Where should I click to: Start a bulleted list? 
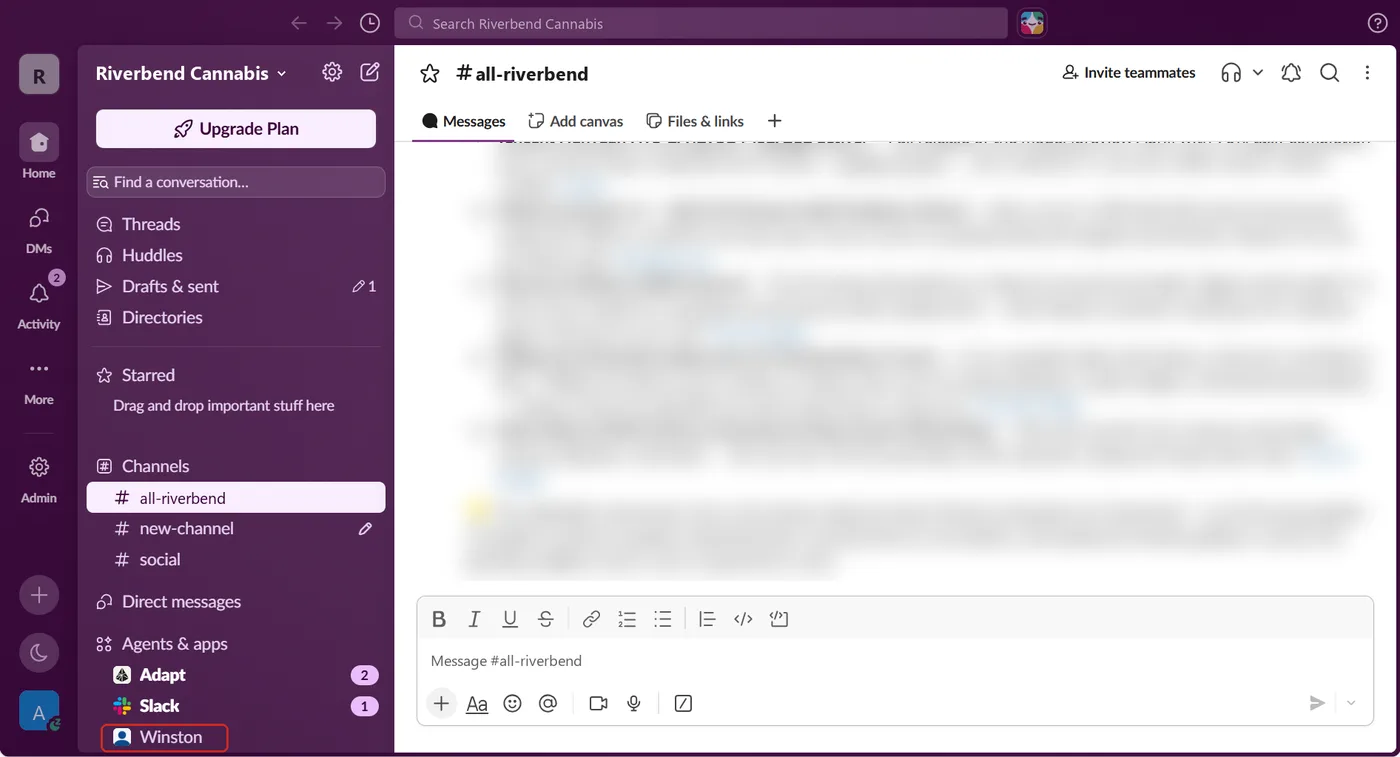662,619
